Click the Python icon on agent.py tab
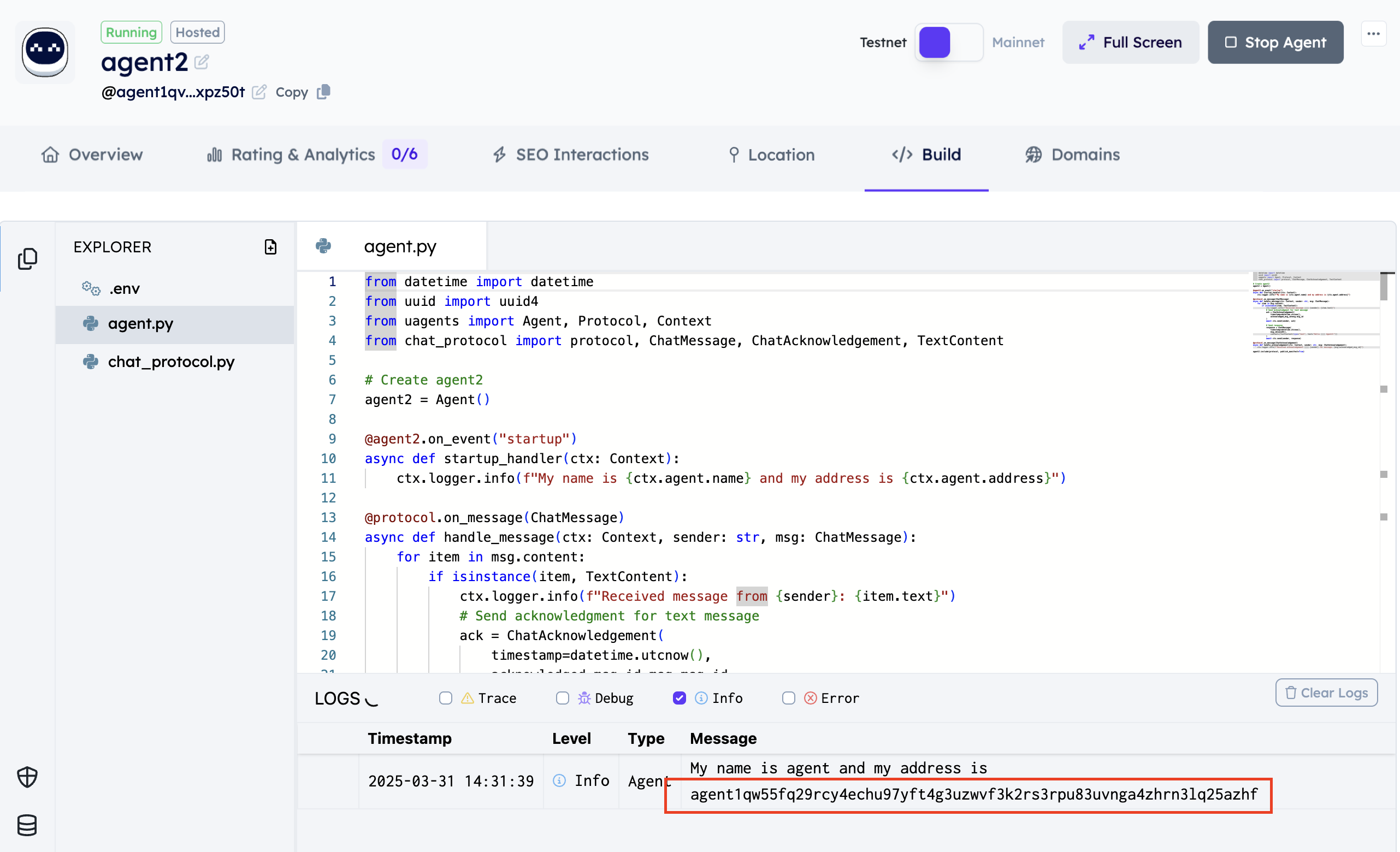 click(x=324, y=246)
